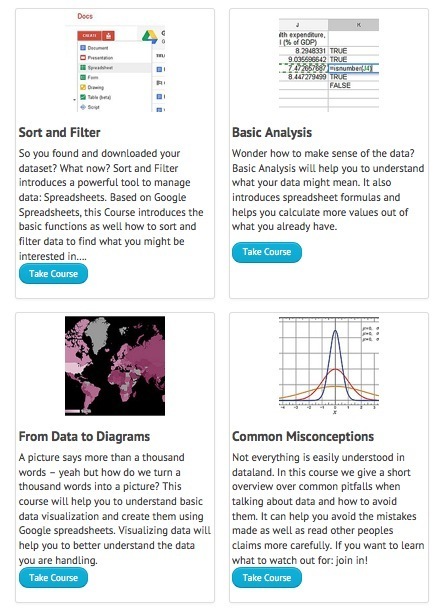Viewport: 443px width, 612px height.
Task: Click Take Course under Sort and Filter
Action: (53, 274)
